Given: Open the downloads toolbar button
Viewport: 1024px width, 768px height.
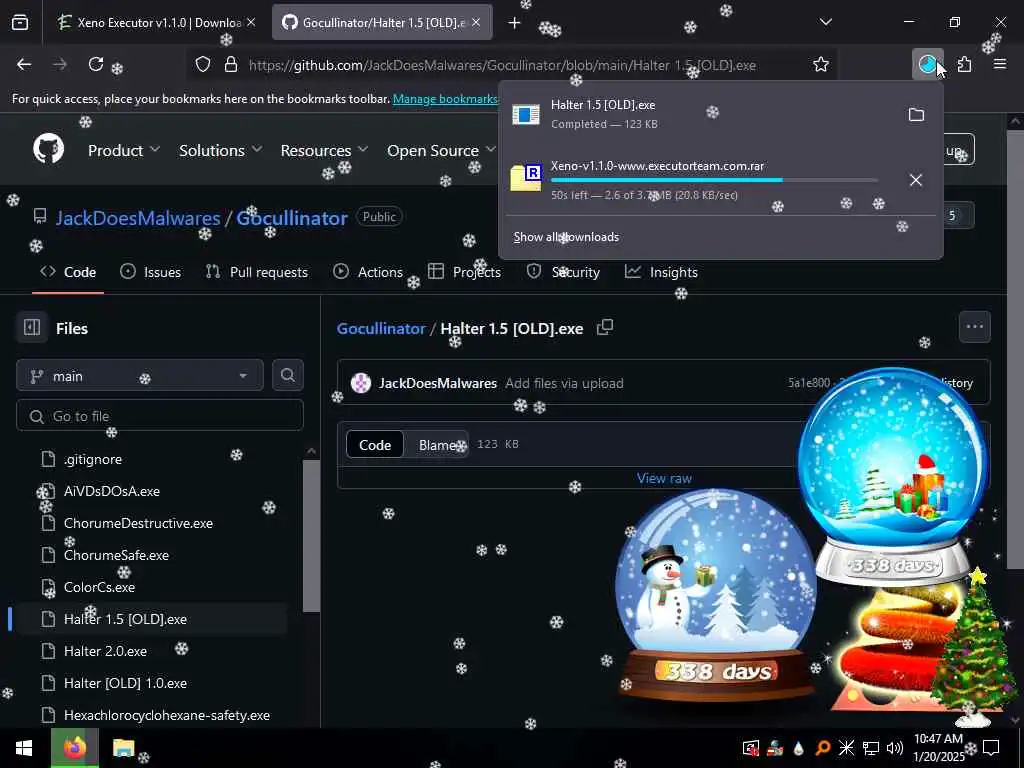Looking at the screenshot, I should tap(927, 64).
